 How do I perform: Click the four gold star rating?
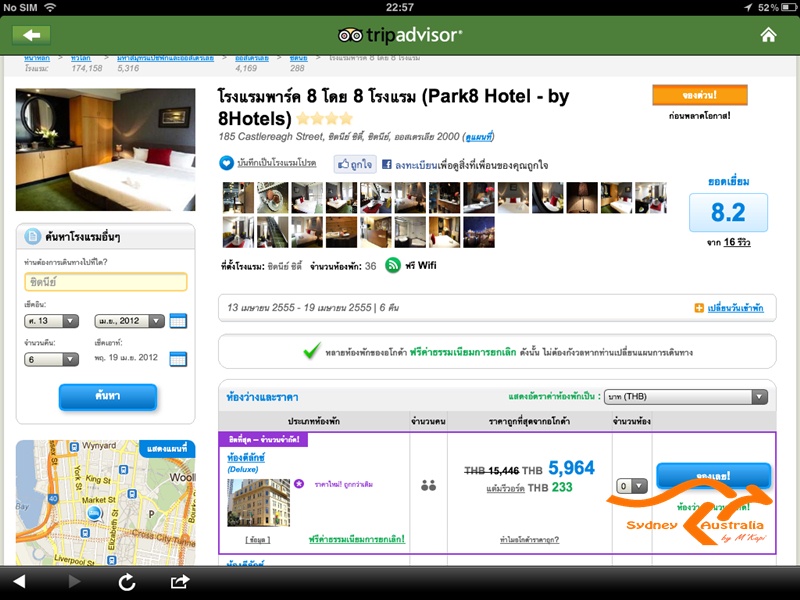324,119
